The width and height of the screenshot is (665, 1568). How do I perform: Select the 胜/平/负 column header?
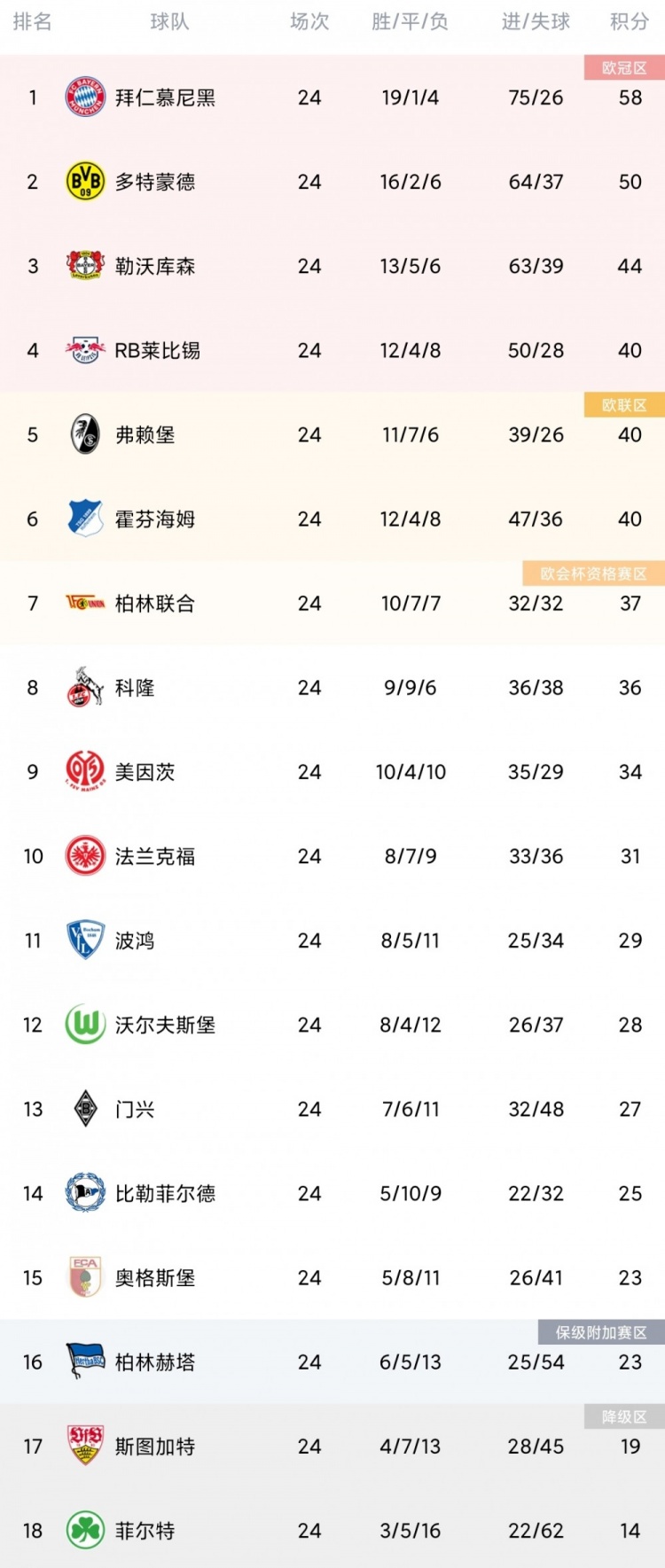click(410, 22)
